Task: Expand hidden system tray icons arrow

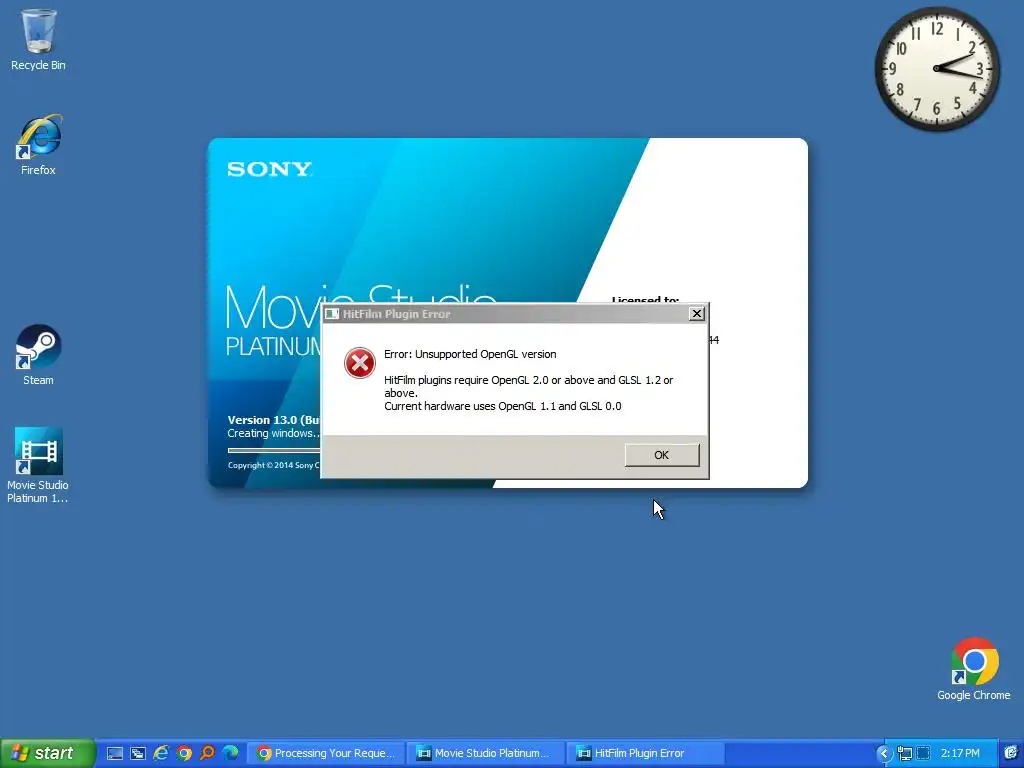Action: 883,754
